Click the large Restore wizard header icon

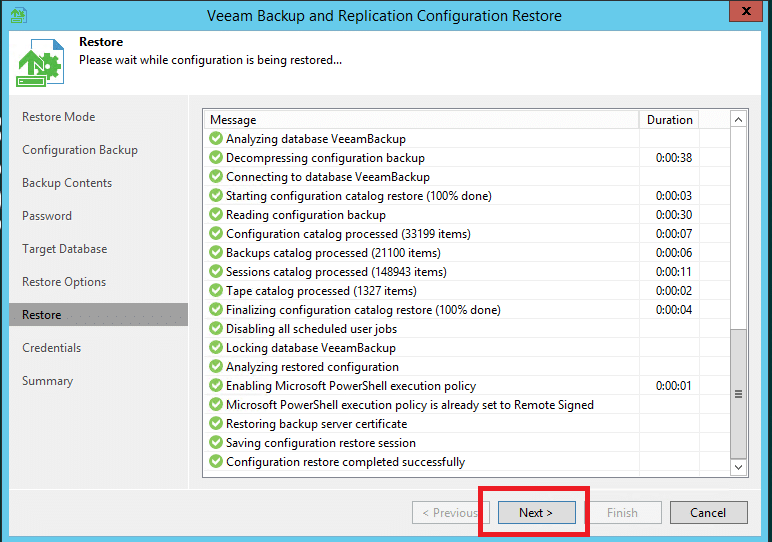click(40, 63)
